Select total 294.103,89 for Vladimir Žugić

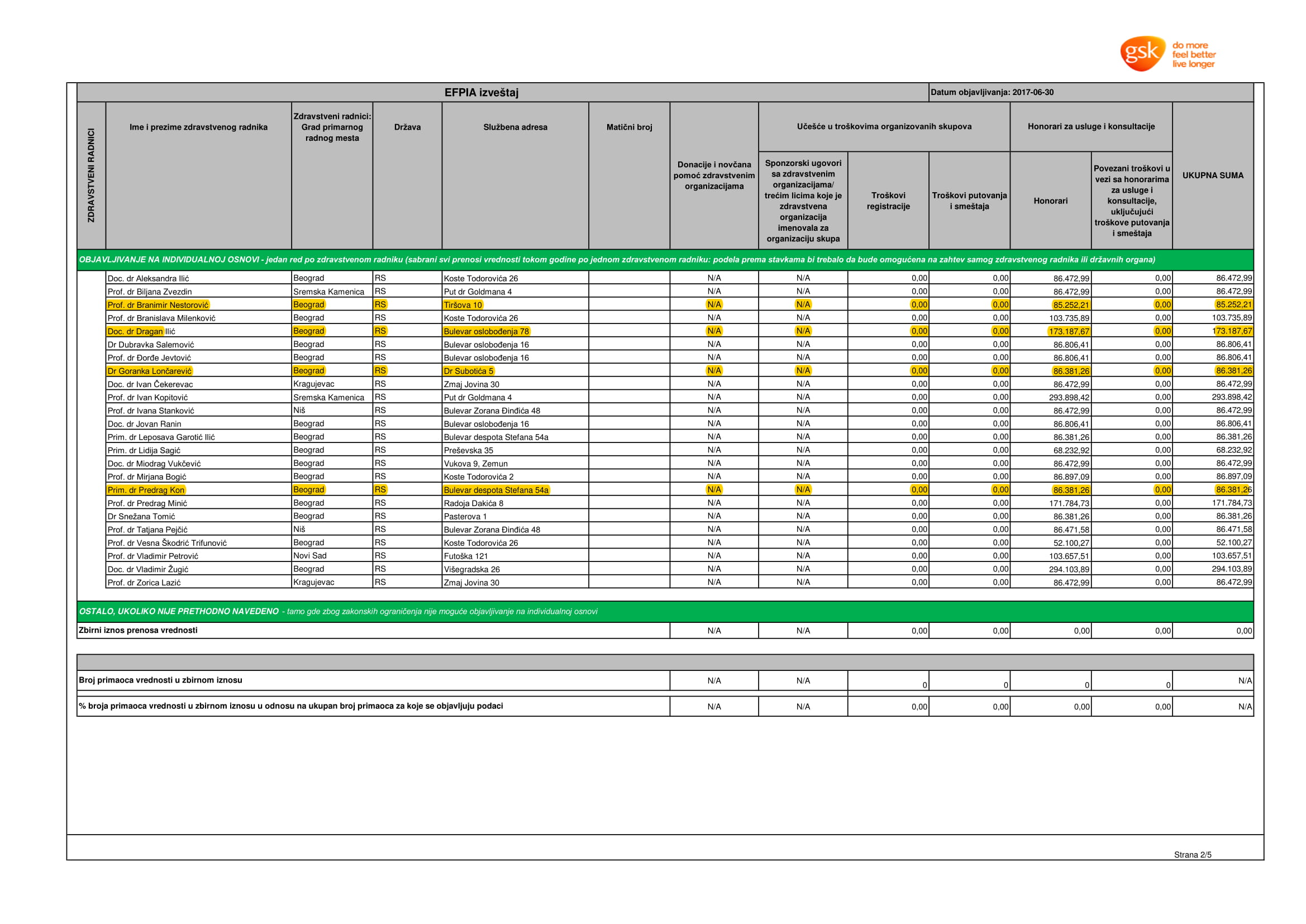(x=1232, y=569)
